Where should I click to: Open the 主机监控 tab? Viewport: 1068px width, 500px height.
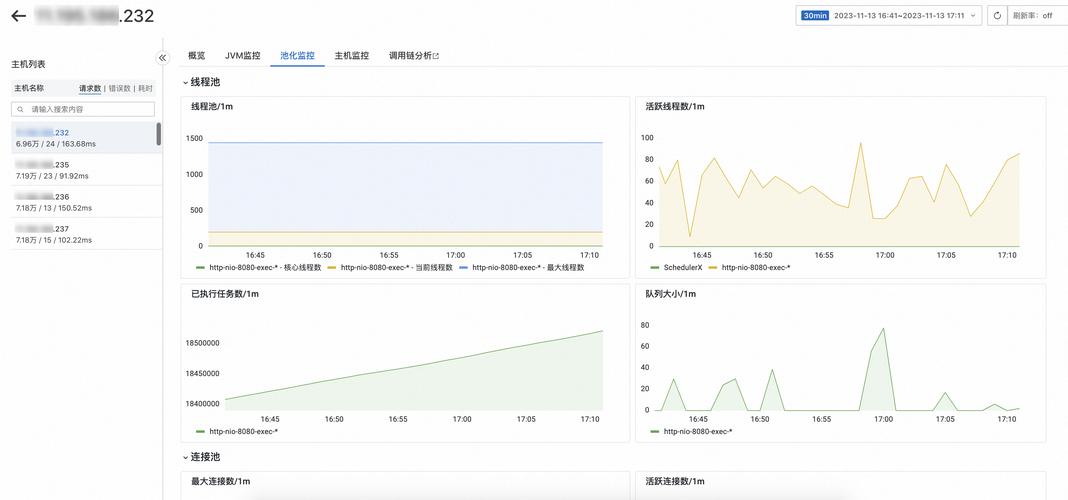pyautogui.click(x=351, y=56)
